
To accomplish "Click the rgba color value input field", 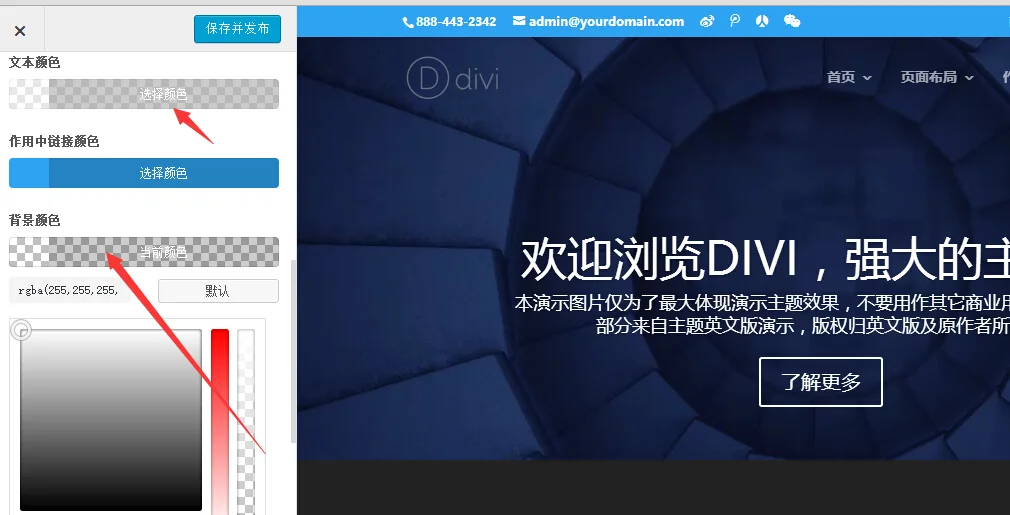I will (x=70, y=290).
